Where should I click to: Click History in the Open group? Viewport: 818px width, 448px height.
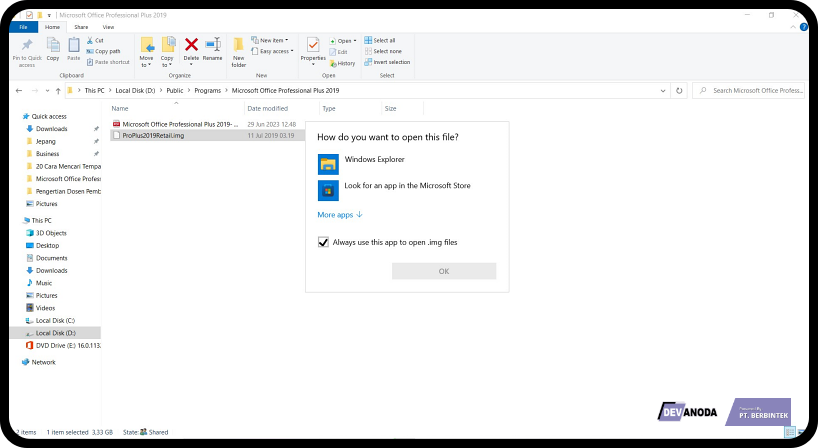click(x=342, y=63)
